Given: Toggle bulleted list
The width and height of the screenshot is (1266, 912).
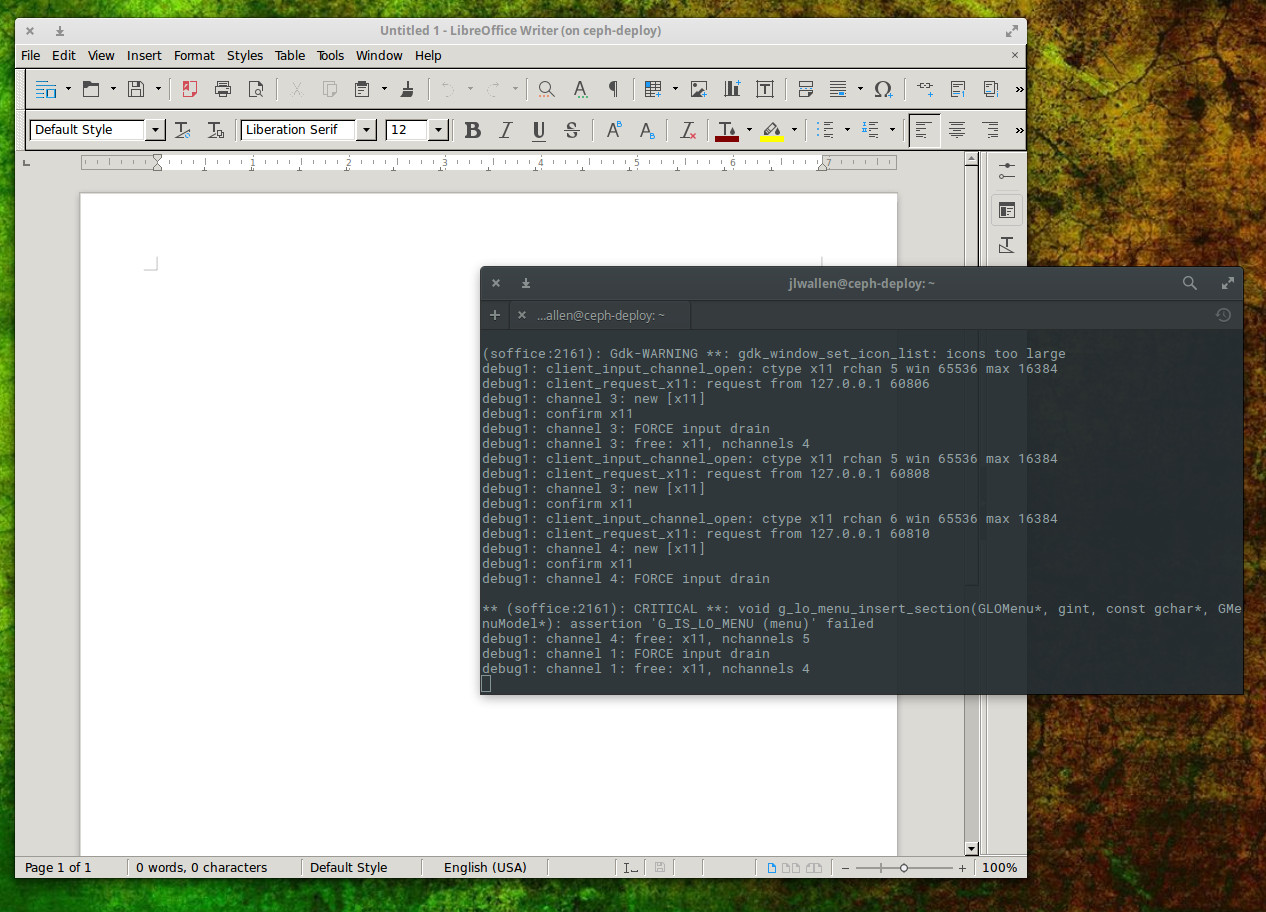Looking at the screenshot, I should click(826, 130).
